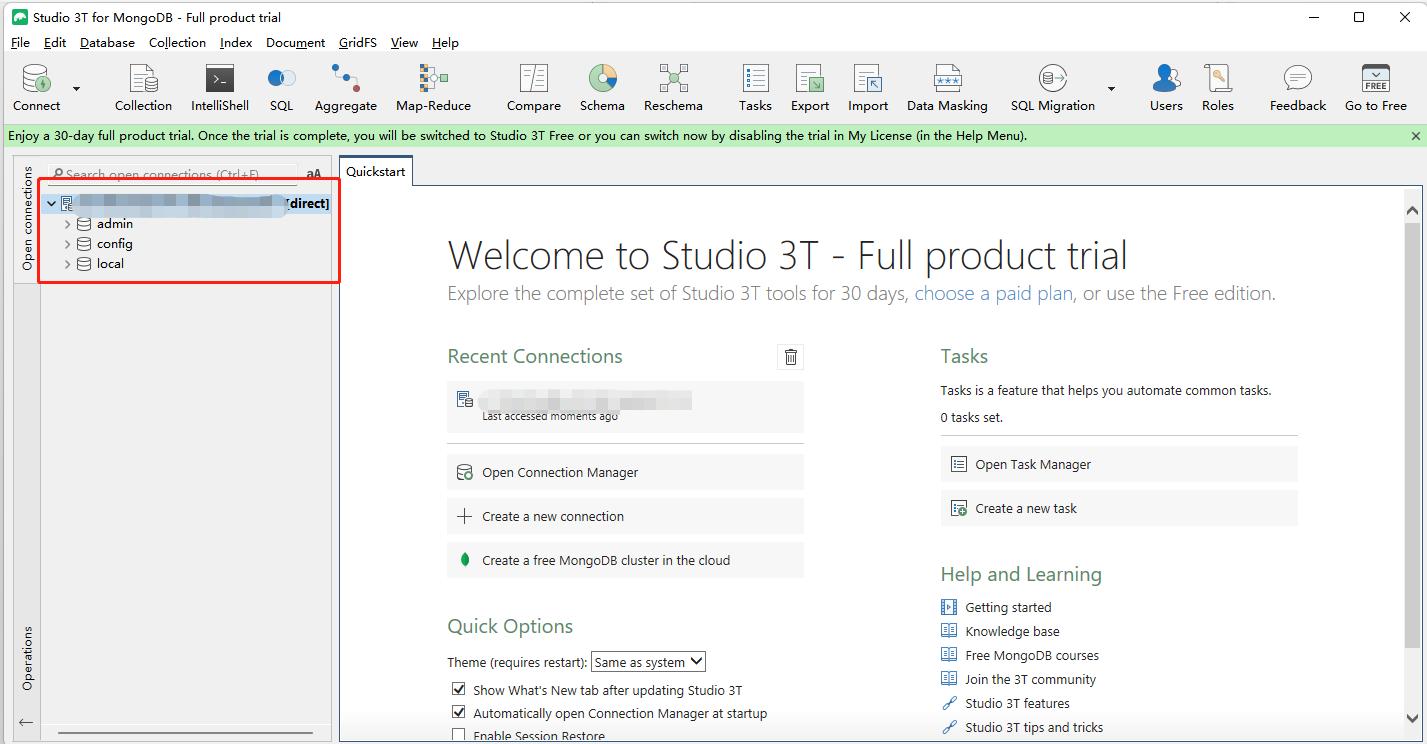Open the Connect toolbar button
The width and height of the screenshot is (1427, 744).
point(36,88)
